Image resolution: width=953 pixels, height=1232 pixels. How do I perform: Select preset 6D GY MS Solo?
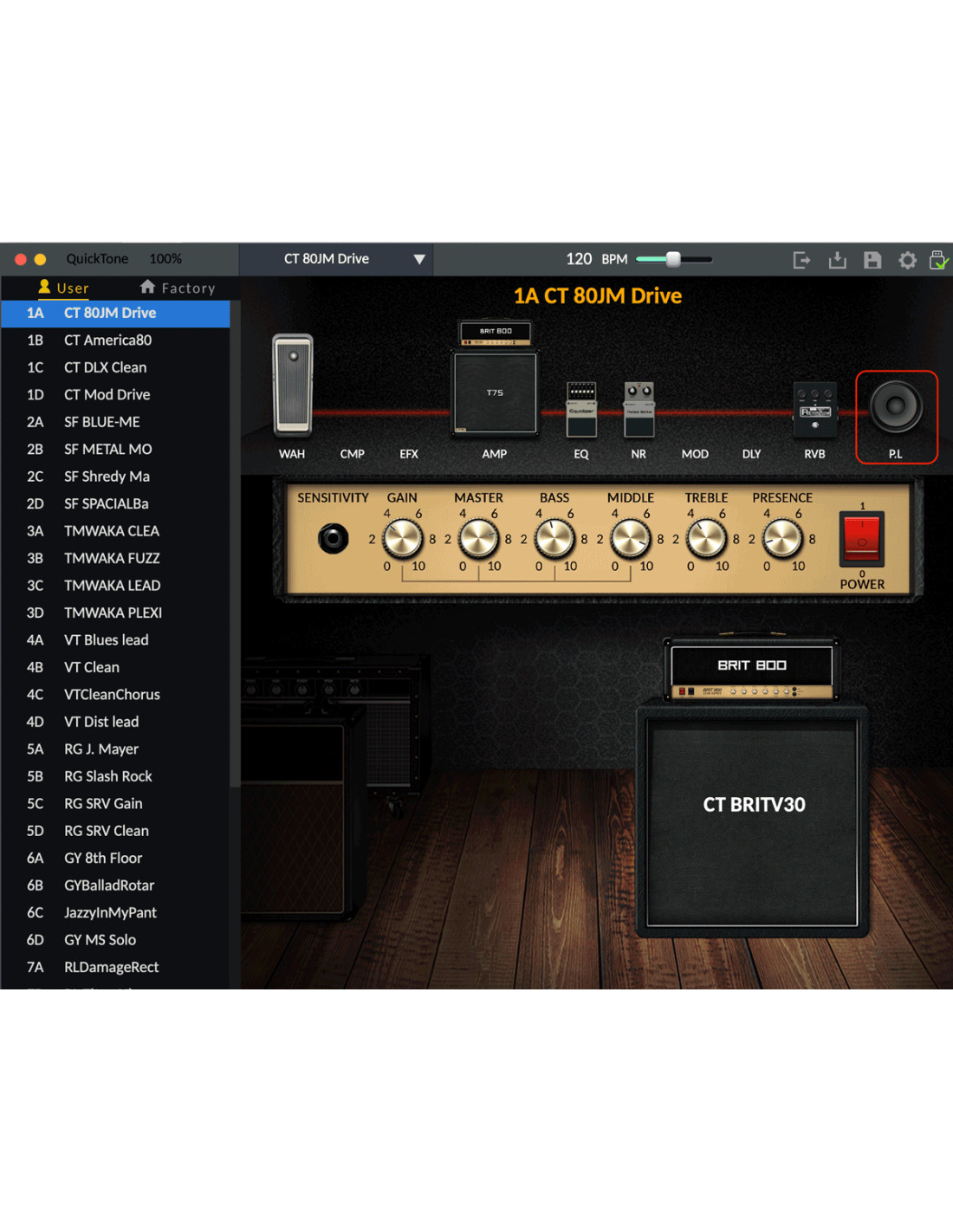point(115,941)
